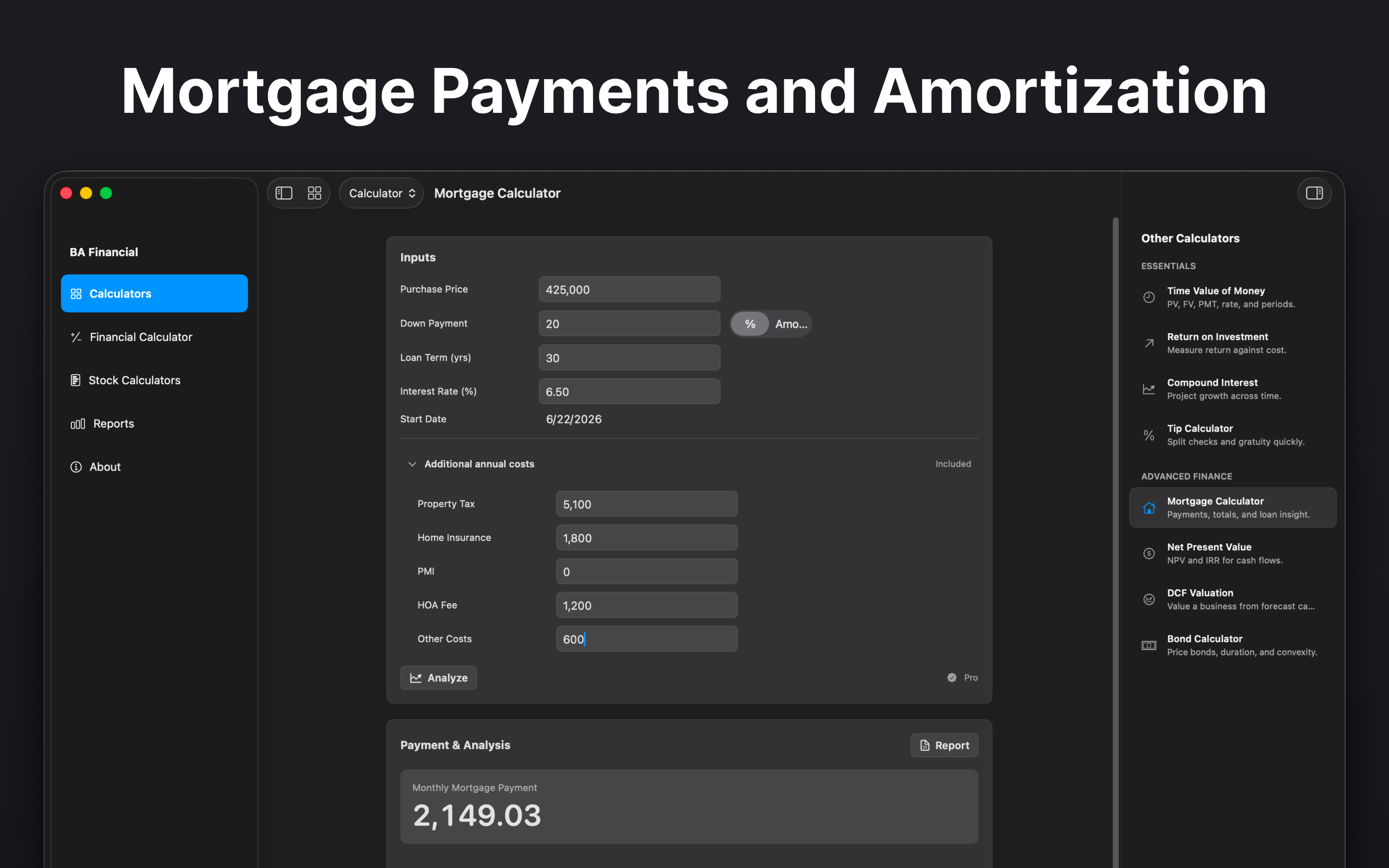Screen dimensions: 1389x868
Task: Click the HOA Fee input field
Action: (x=646, y=606)
